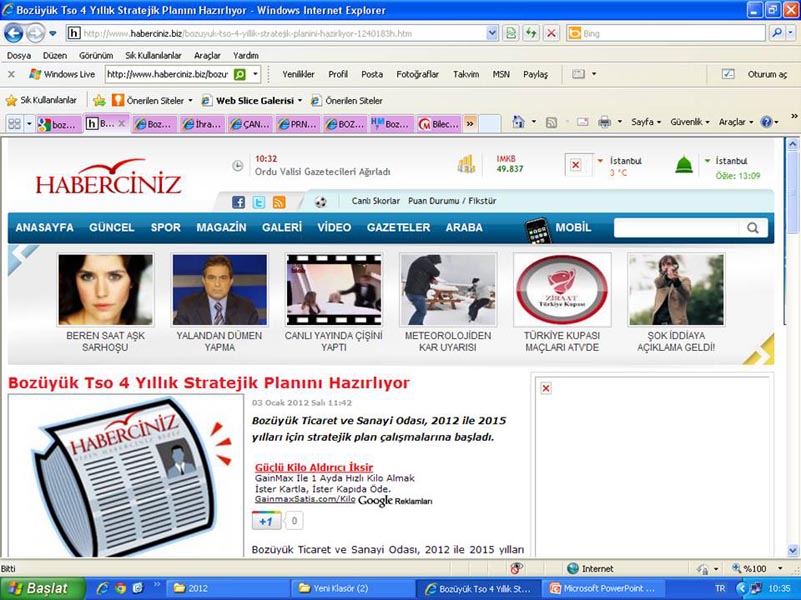Open Internet Explorer from quick launch
Viewport: 801px width, 600px height.
coord(103,588)
